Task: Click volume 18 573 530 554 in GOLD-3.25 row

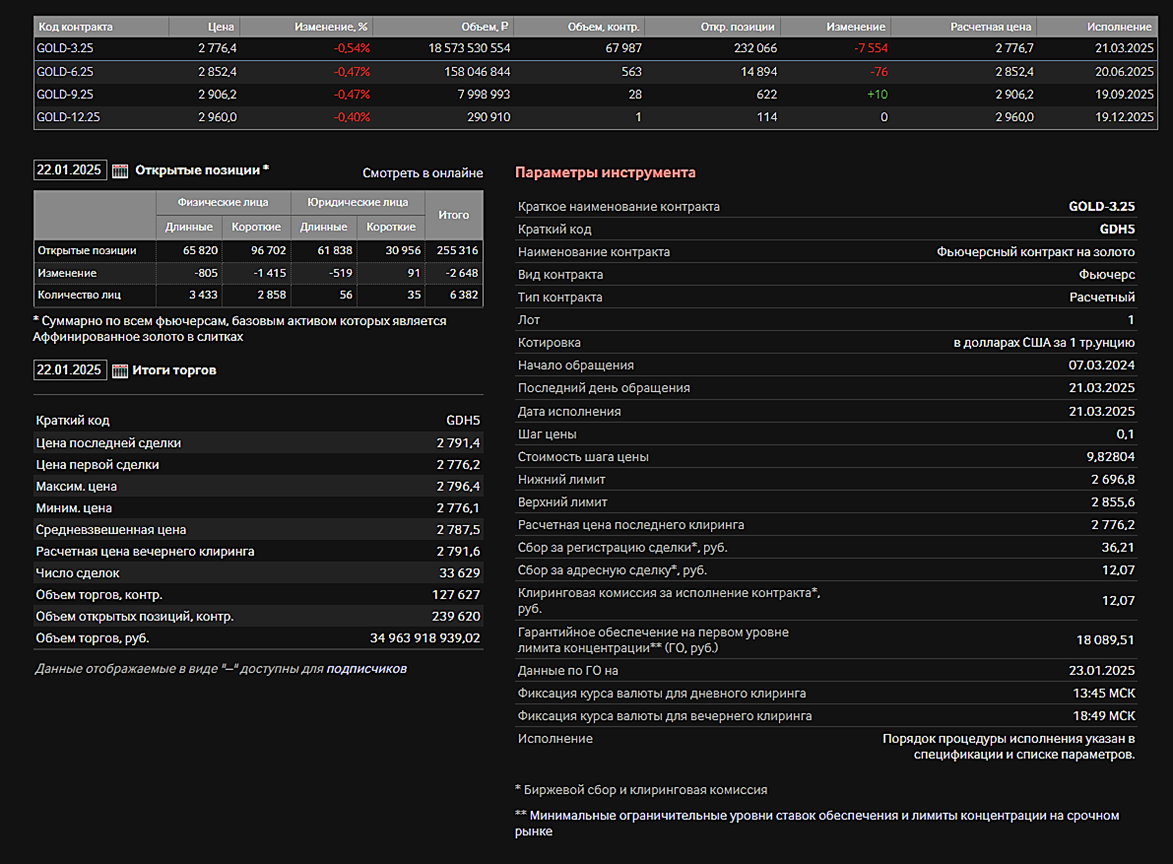Action: point(469,48)
